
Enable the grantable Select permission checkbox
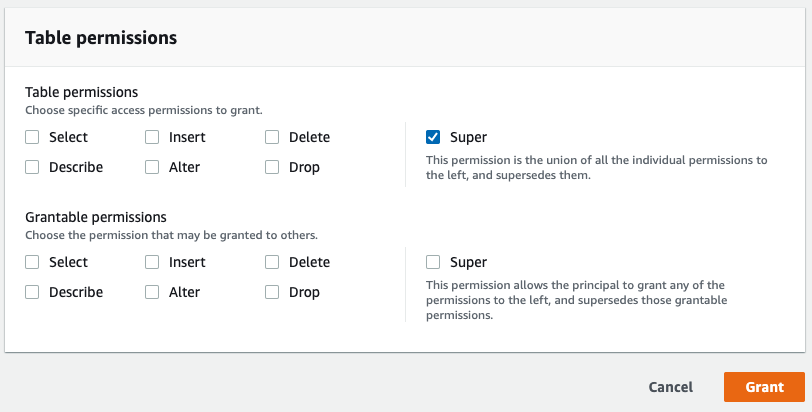point(32,262)
